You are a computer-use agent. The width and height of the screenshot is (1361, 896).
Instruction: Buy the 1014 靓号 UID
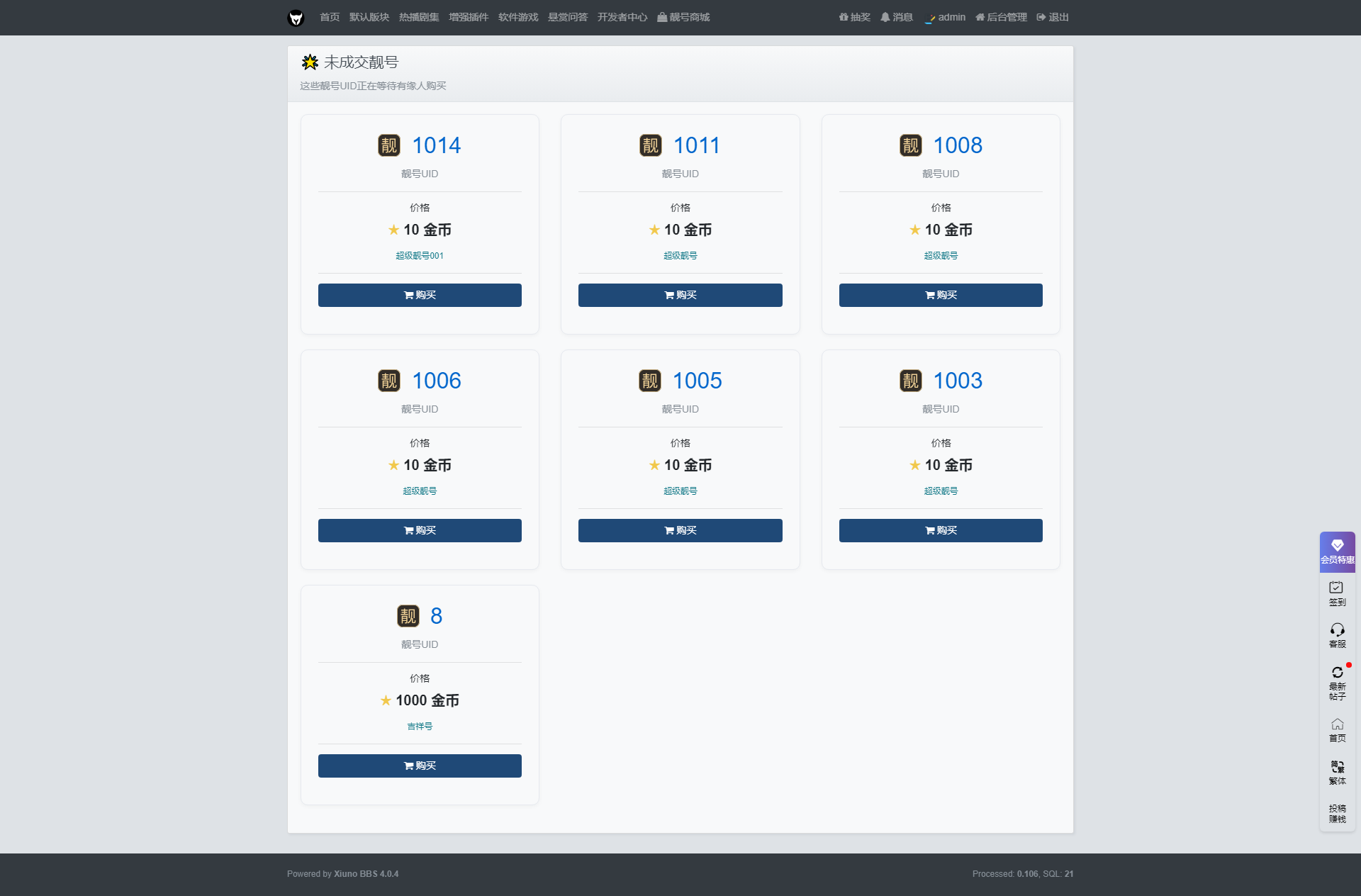[x=420, y=295]
